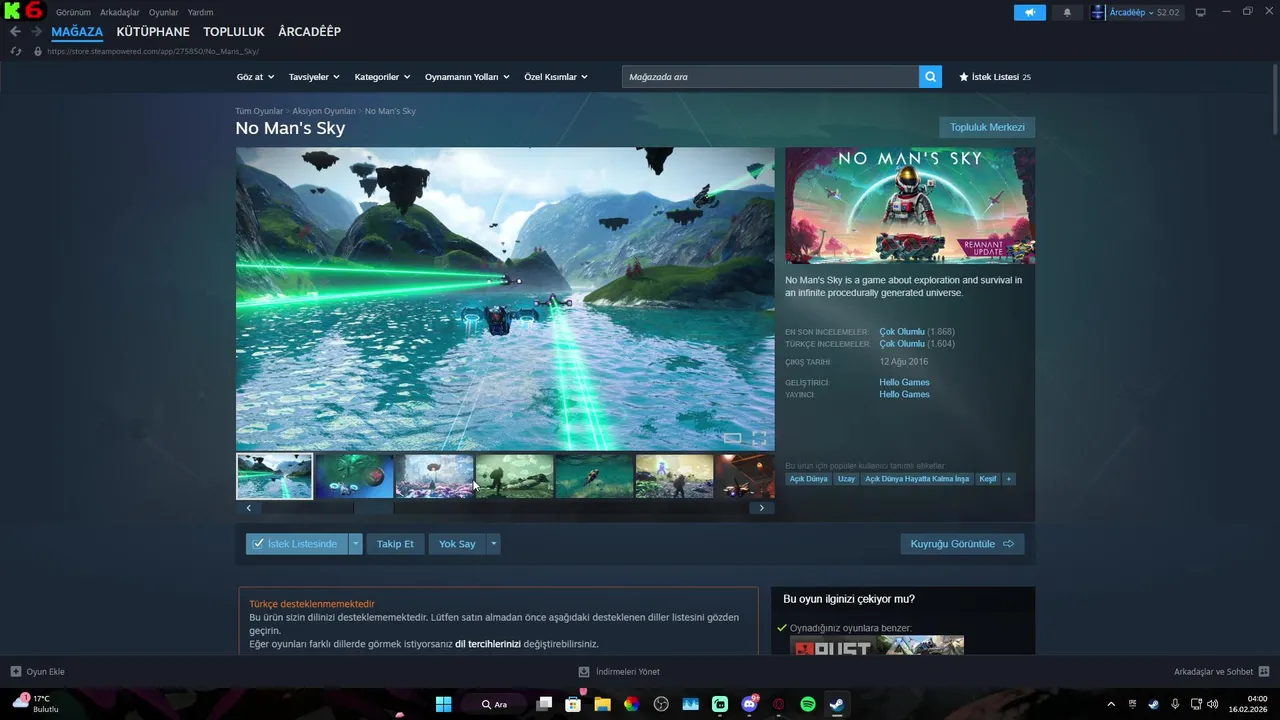The height and width of the screenshot is (720, 1280).
Task: Open the Ärcadêêp account dropdown
Action: tap(1137, 12)
